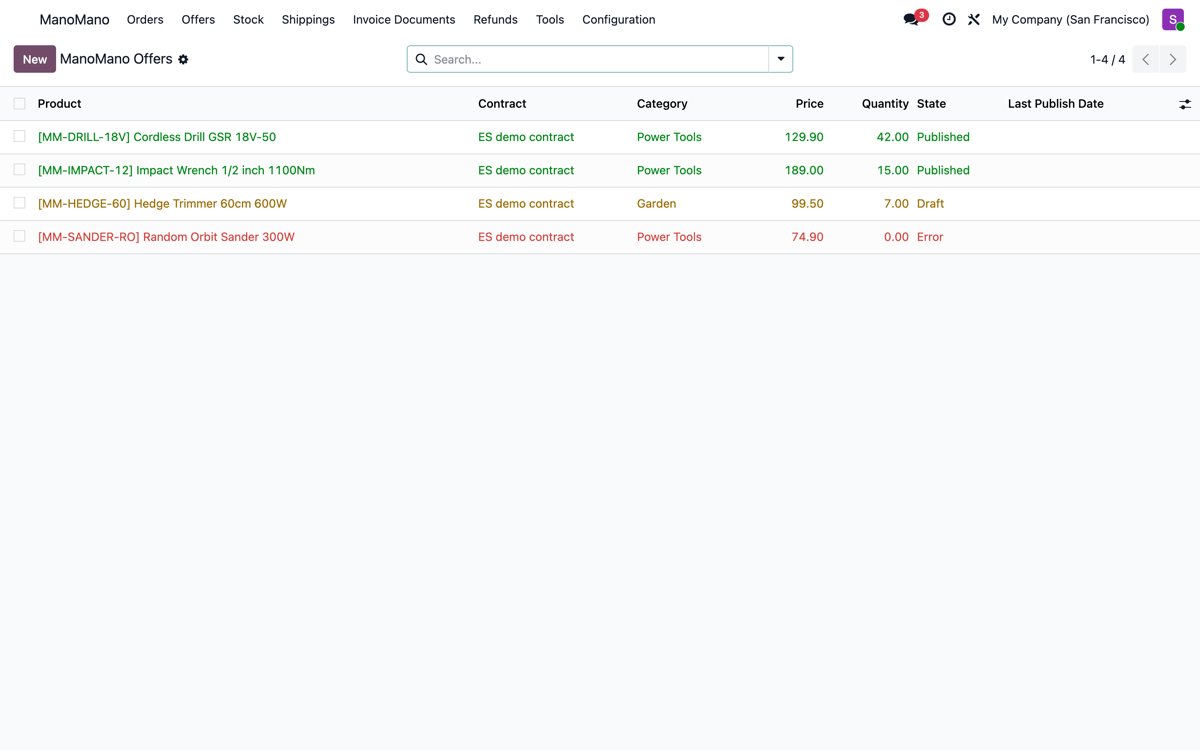The image size is (1200, 750).
Task: Click the New button
Action: click(35, 60)
